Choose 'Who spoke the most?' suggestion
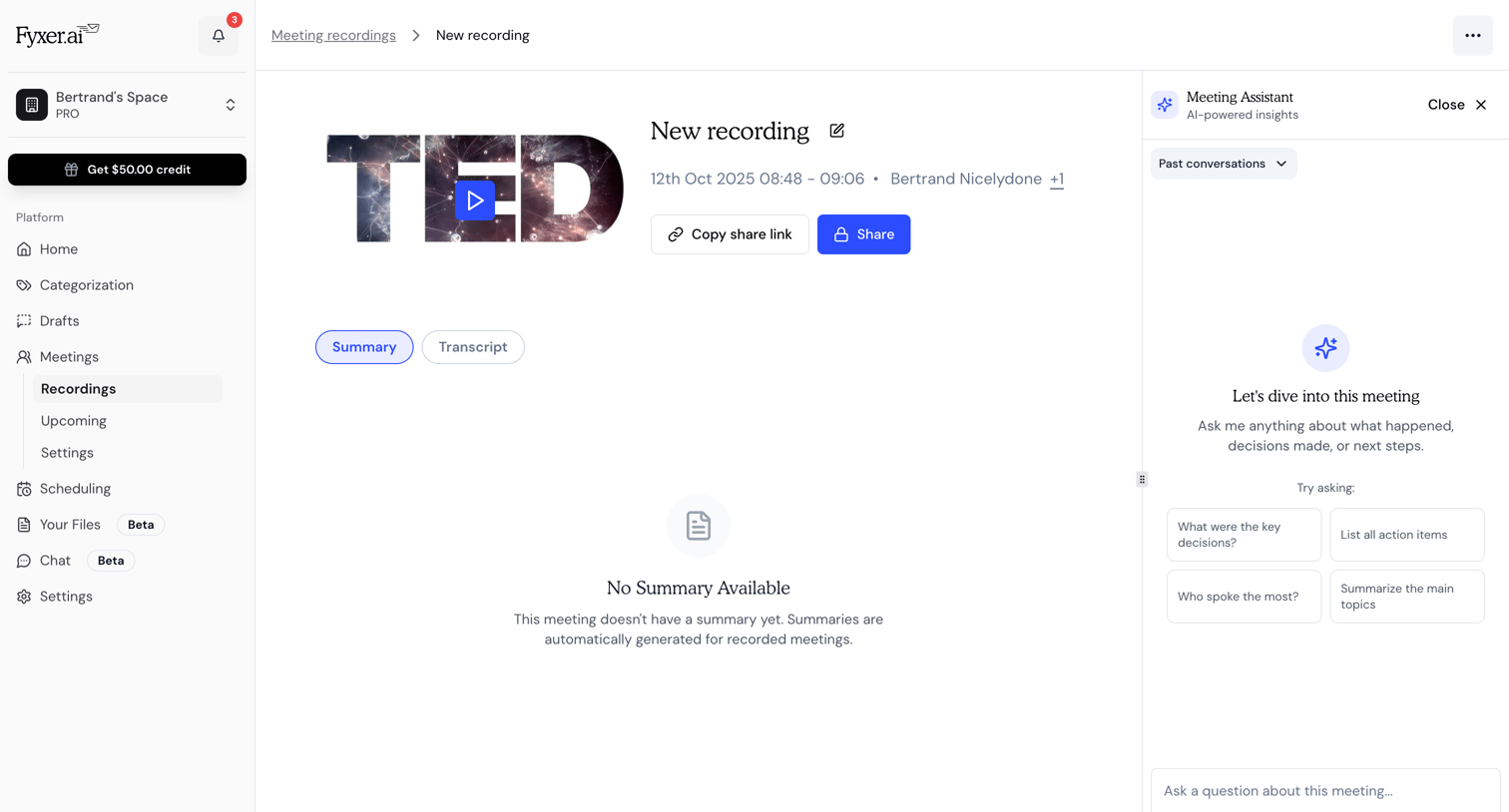This screenshot has height=812, width=1509. click(1244, 597)
